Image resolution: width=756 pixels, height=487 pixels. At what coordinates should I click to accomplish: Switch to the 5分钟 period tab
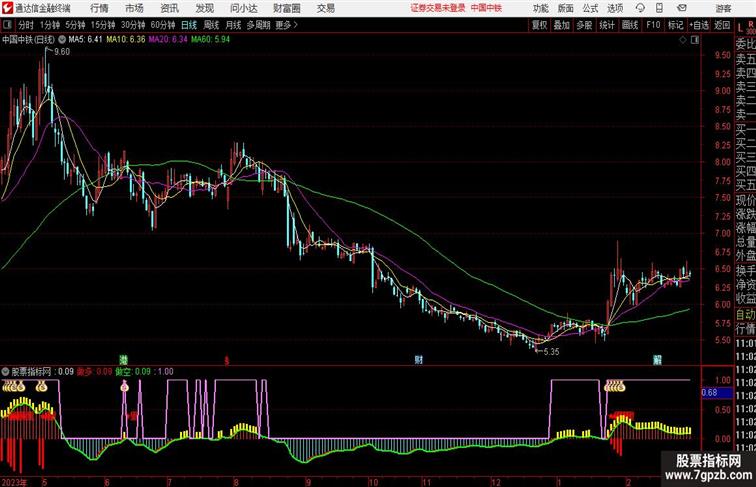(75, 25)
